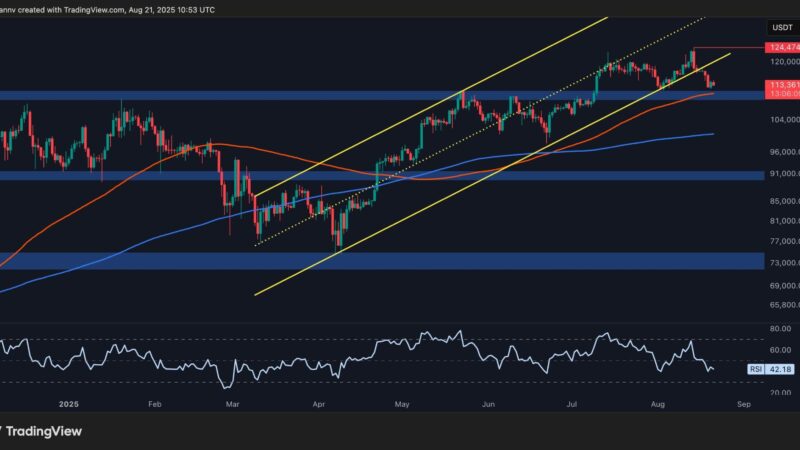Click the TradingView logo text

point(43,431)
